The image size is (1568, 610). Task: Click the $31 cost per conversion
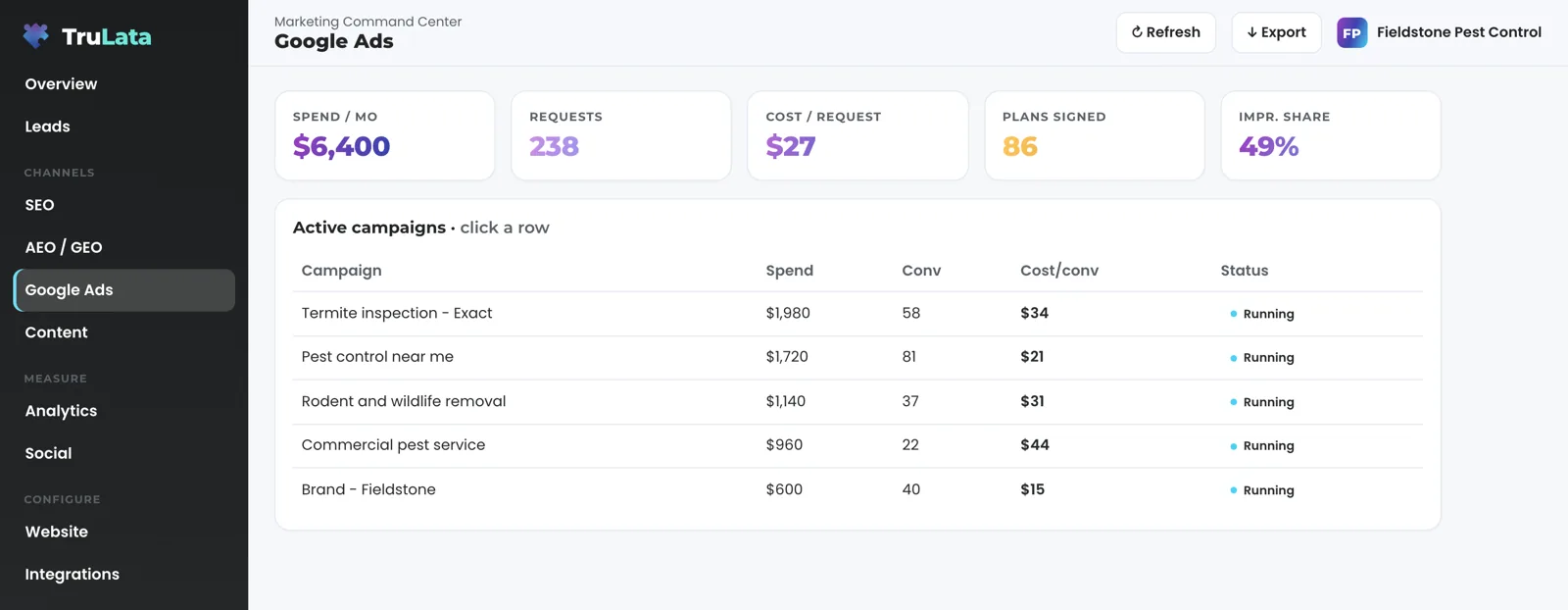click(1032, 401)
